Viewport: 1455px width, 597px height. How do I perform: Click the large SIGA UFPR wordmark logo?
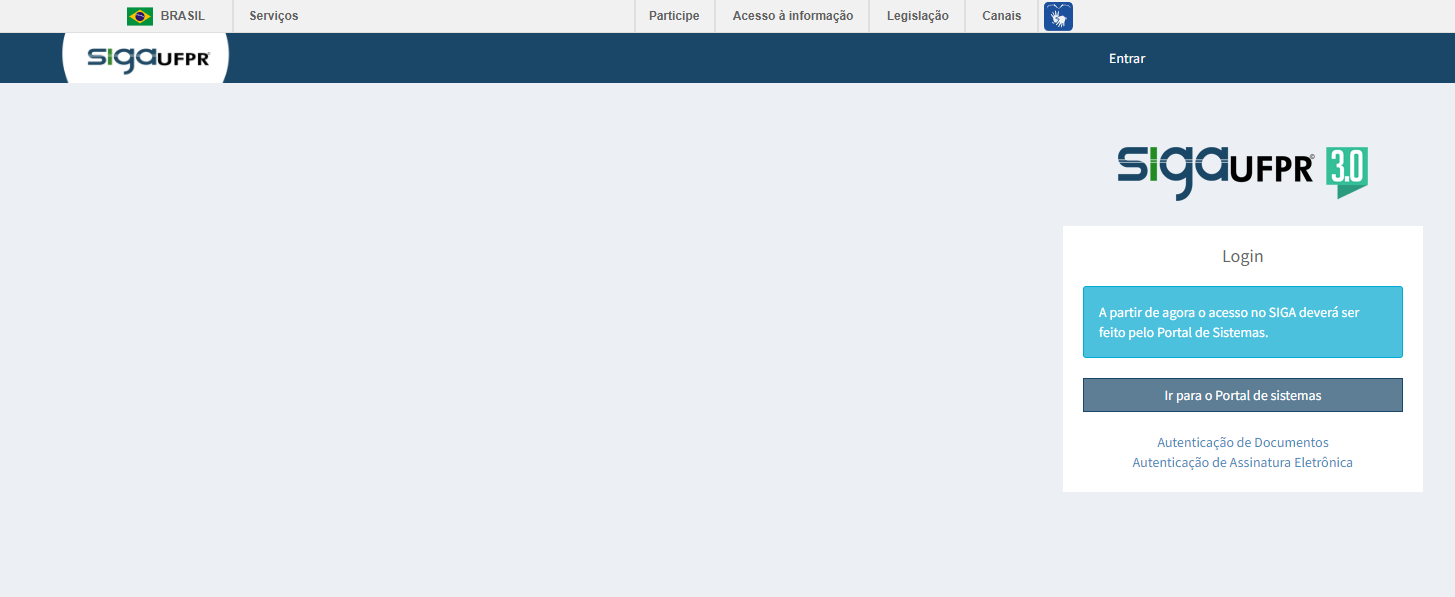[1215, 171]
